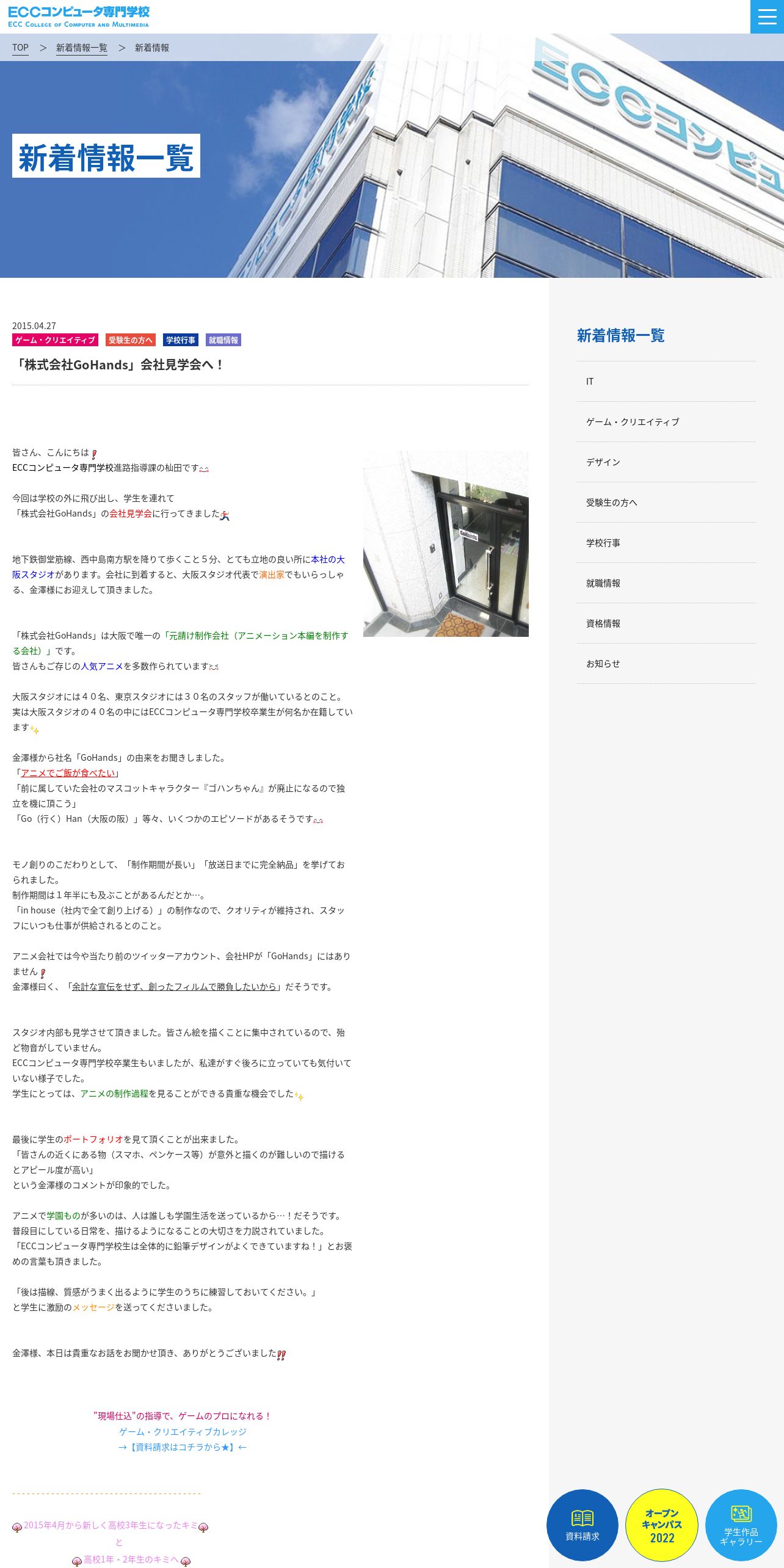Viewport: 784px width, 1568px height.
Task: Open 資格情報 in sidebar list
Action: (666, 623)
